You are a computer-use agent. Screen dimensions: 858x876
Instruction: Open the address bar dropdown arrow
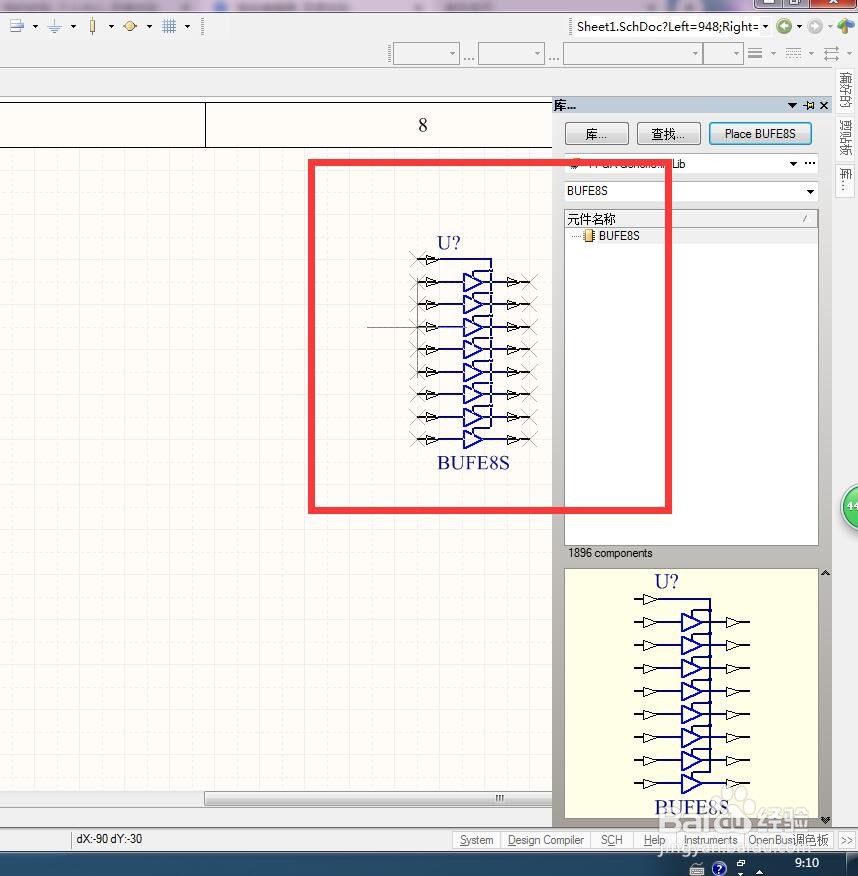click(765, 26)
